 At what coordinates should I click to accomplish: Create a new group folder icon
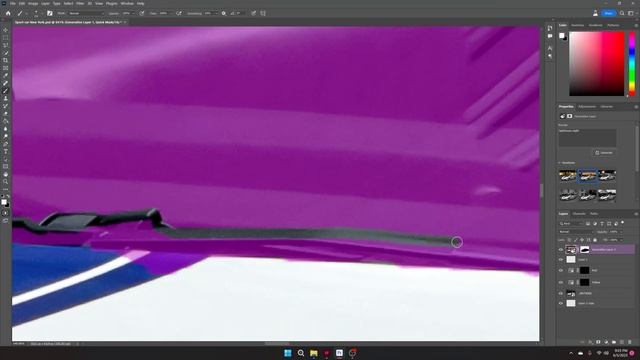point(614,342)
